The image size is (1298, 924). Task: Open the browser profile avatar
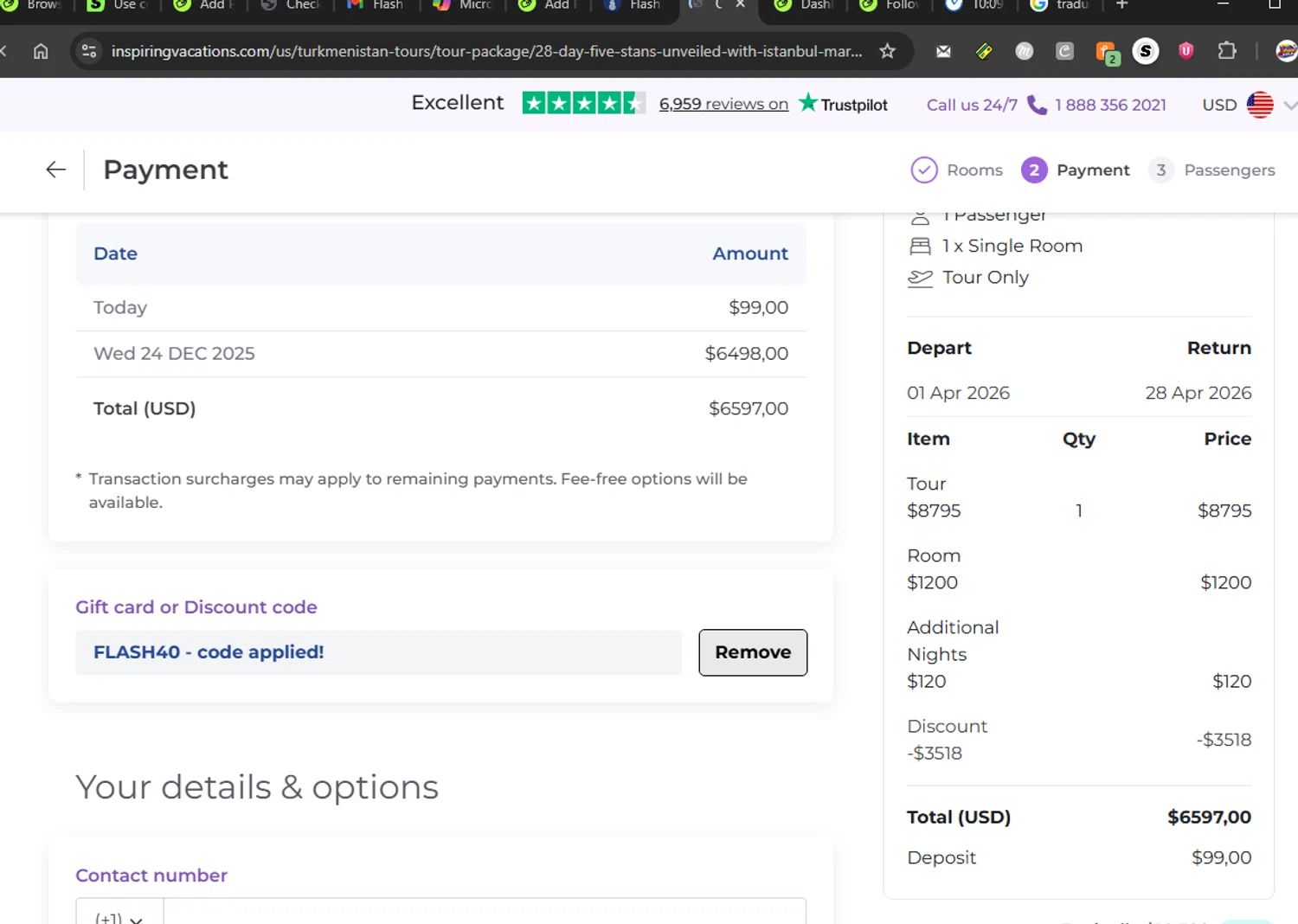pyautogui.click(x=1287, y=52)
